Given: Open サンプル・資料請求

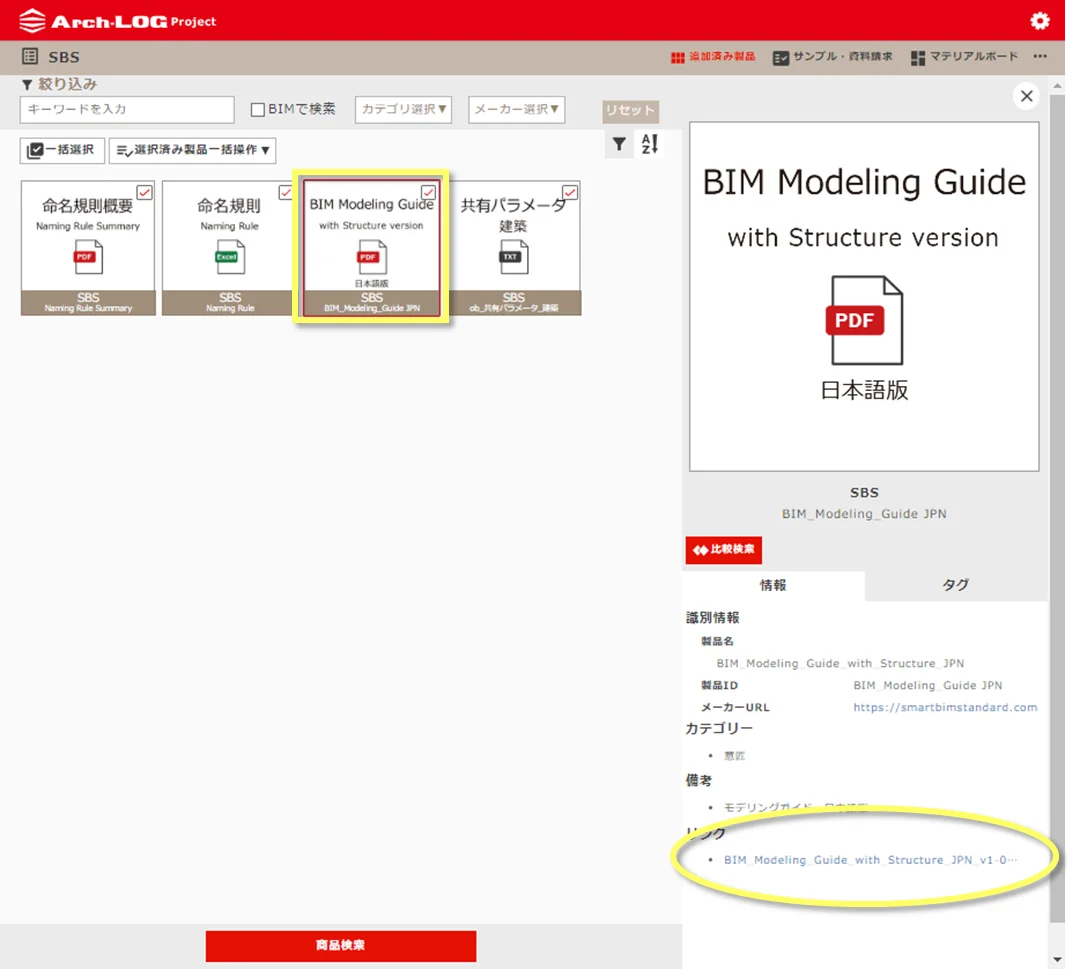Looking at the screenshot, I should tap(832, 57).
